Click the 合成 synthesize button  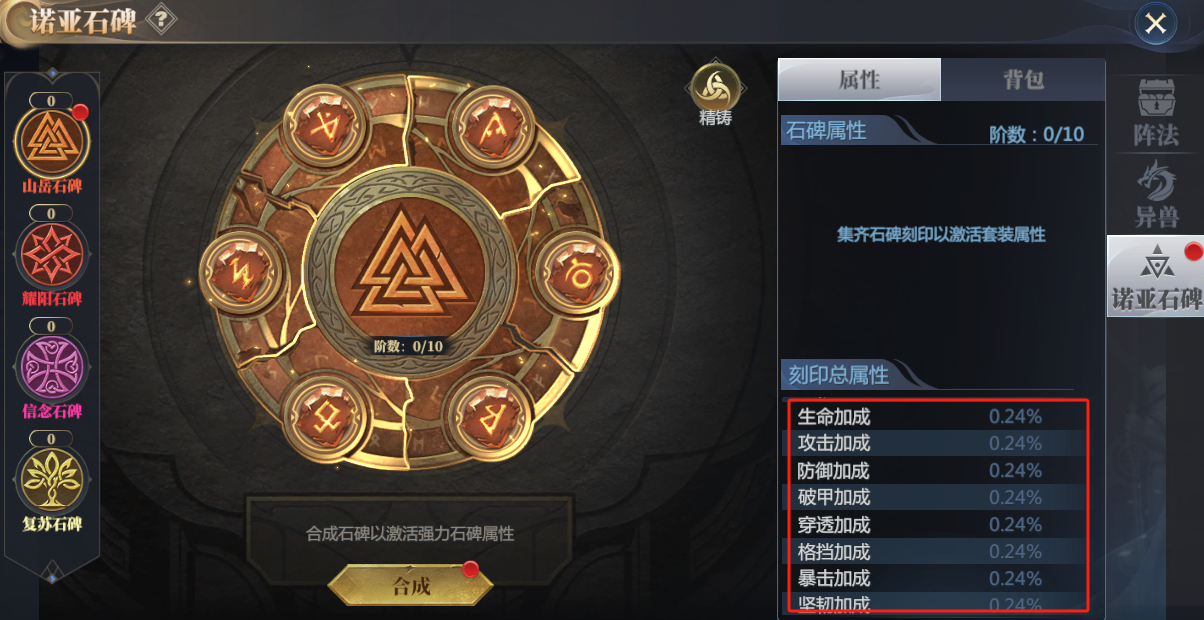(x=411, y=585)
